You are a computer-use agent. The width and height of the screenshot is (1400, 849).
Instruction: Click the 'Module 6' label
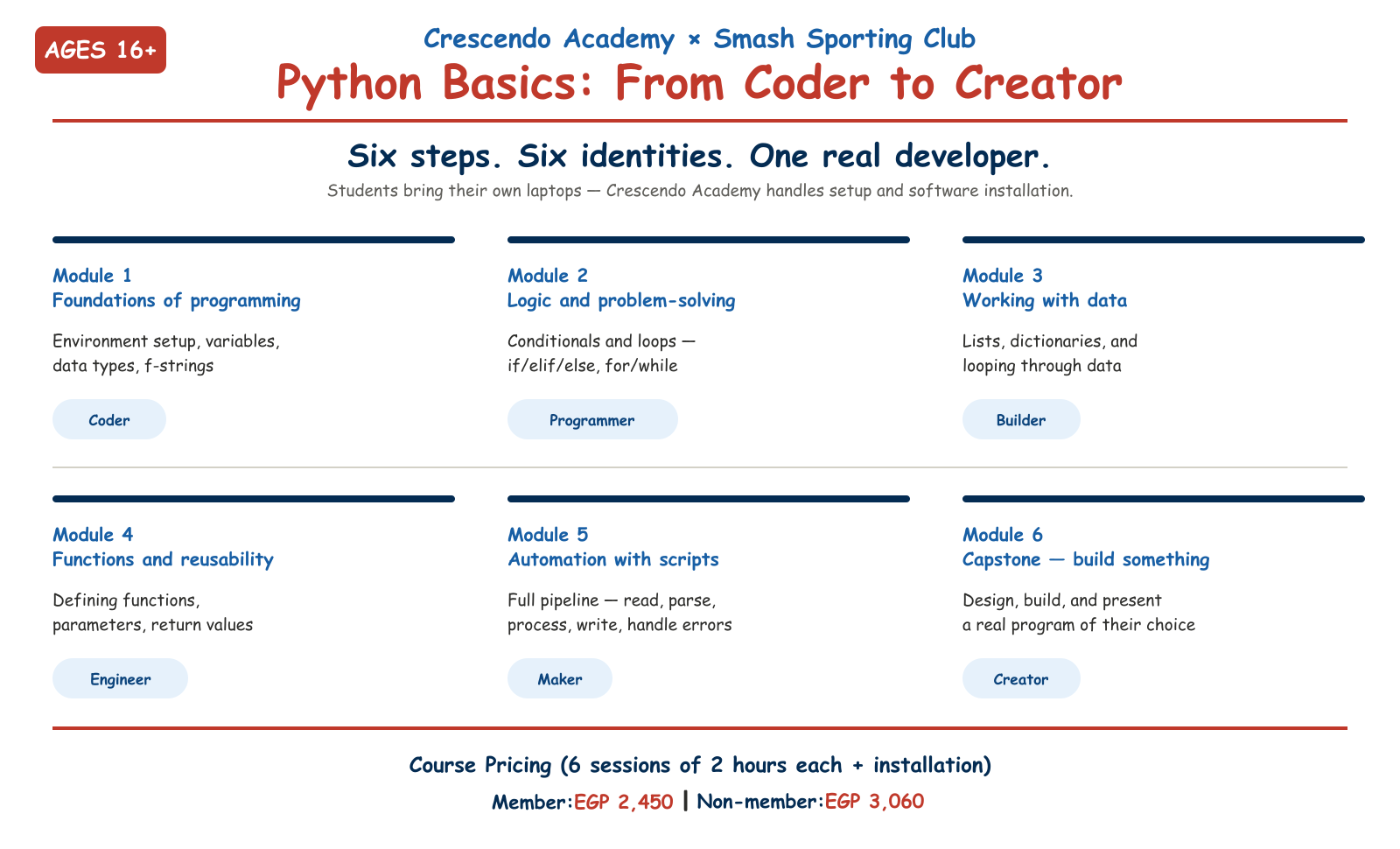[1003, 535]
